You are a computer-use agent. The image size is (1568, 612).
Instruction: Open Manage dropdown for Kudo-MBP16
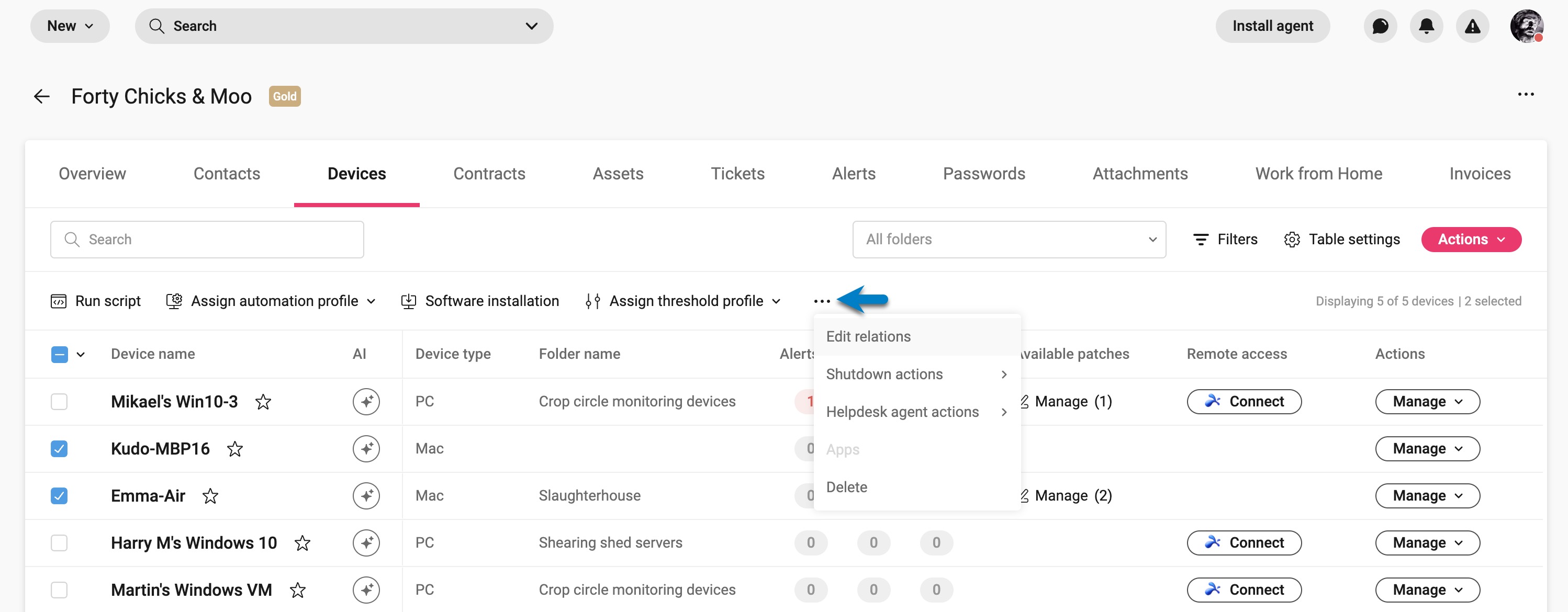click(1427, 449)
